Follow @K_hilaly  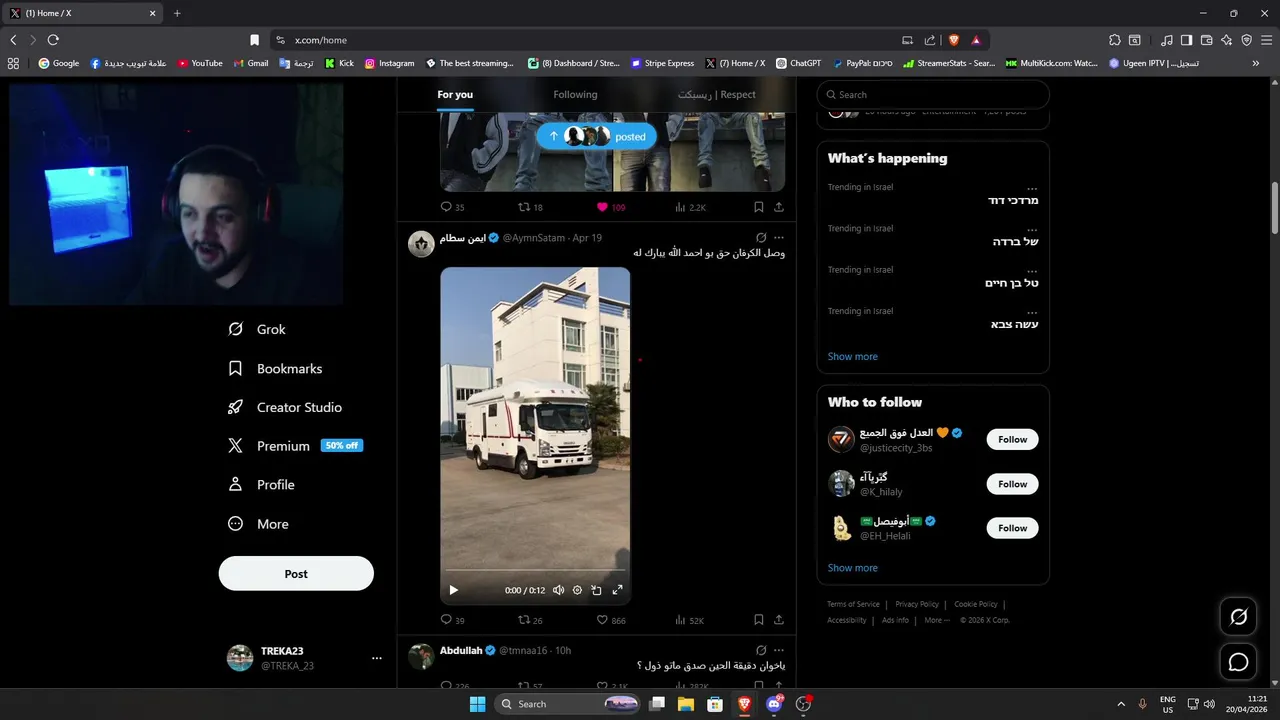coord(1012,484)
